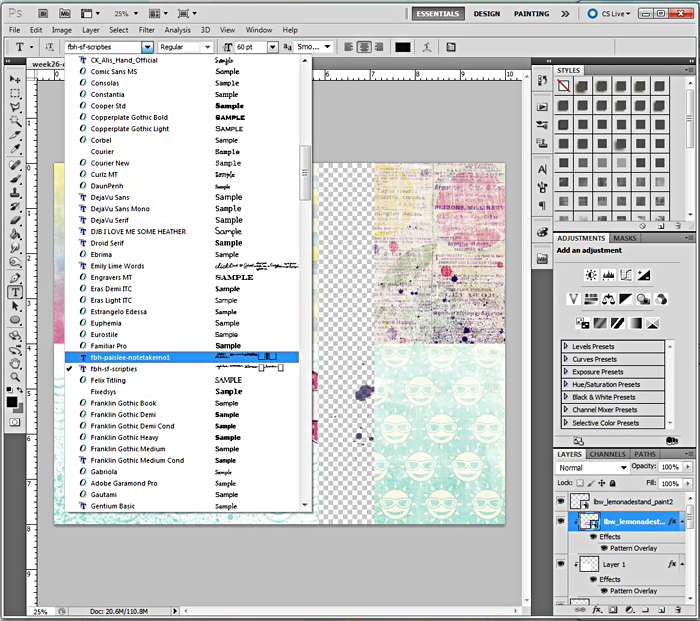Switch to the Channels tab
700x621 pixels.
point(606,454)
